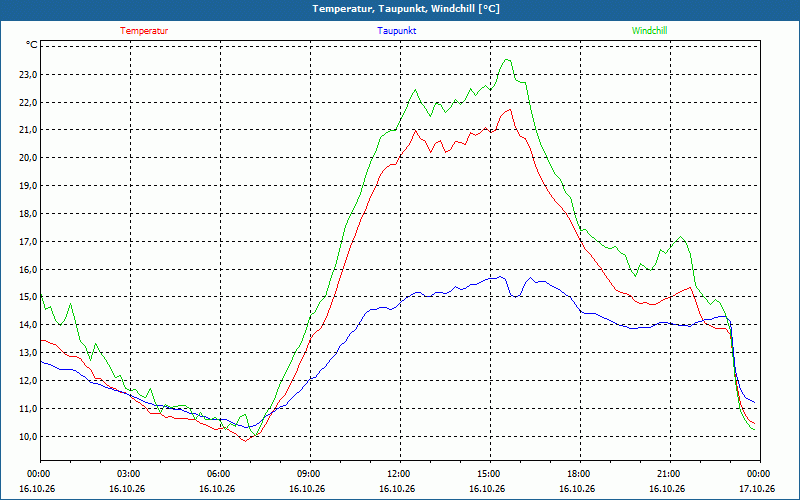Click the 15:00 time axis label
The height and width of the screenshot is (500, 800).
tap(490, 474)
